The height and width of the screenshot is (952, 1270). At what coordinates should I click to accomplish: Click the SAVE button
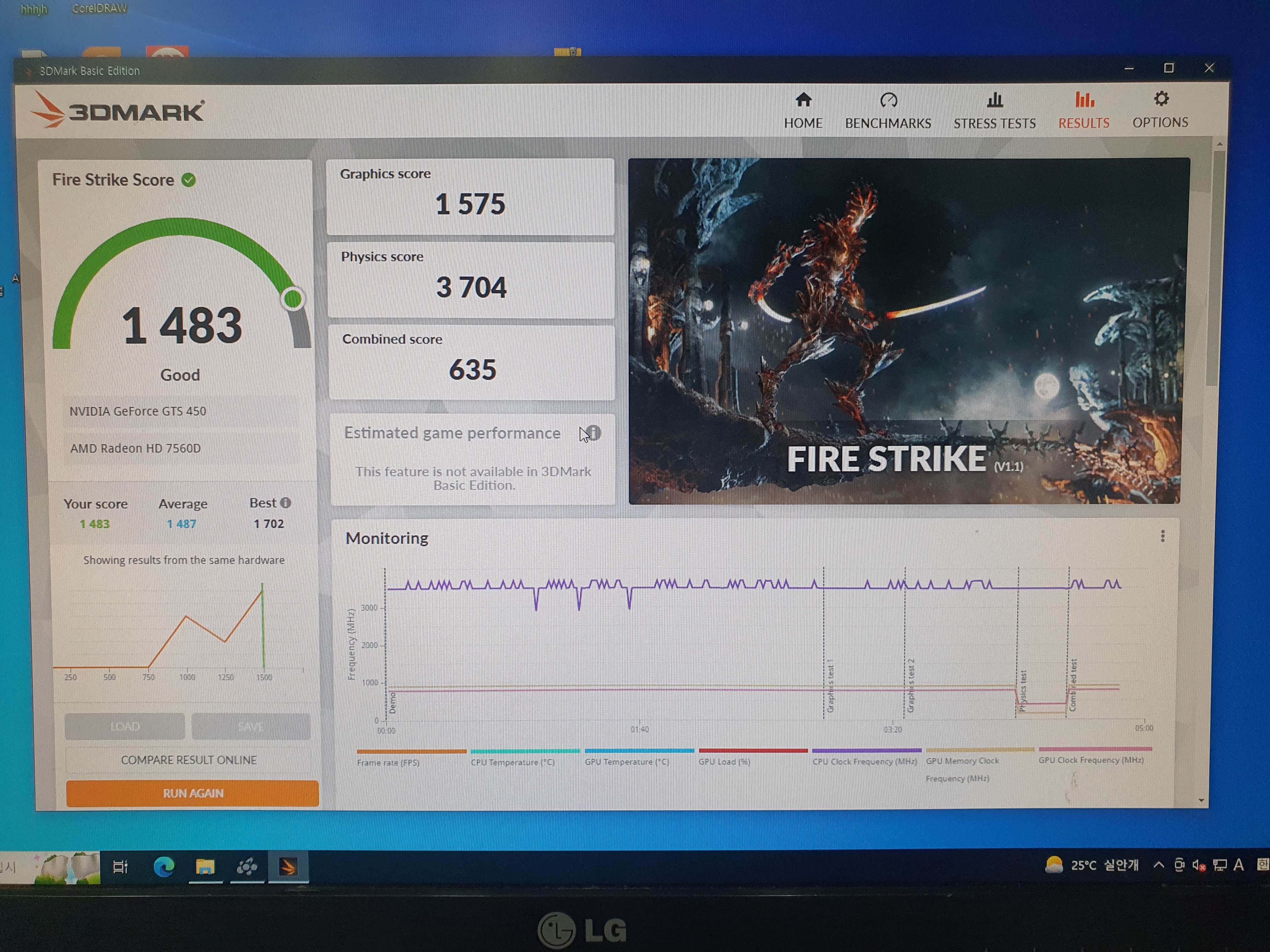[251, 727]
